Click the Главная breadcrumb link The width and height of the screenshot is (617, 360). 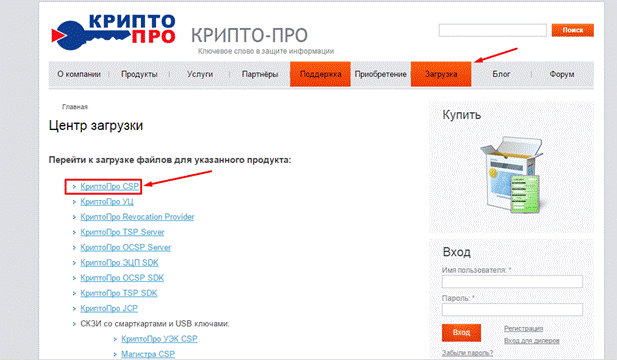point(75,107)
